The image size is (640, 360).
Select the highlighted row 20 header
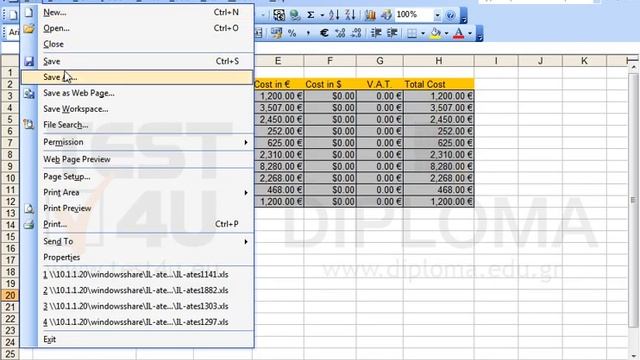10,295
